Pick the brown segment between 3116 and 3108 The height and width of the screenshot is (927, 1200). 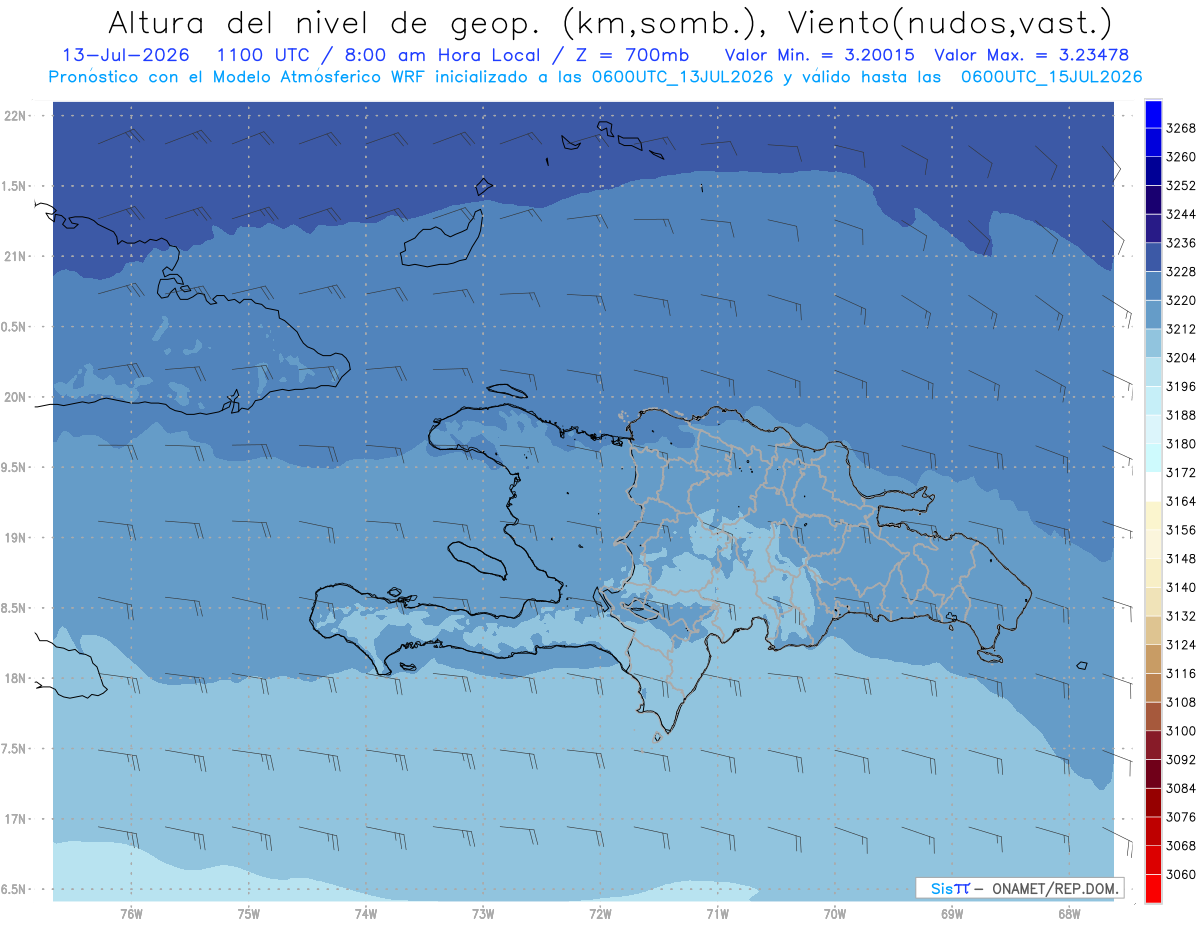tap(1152, 687)
